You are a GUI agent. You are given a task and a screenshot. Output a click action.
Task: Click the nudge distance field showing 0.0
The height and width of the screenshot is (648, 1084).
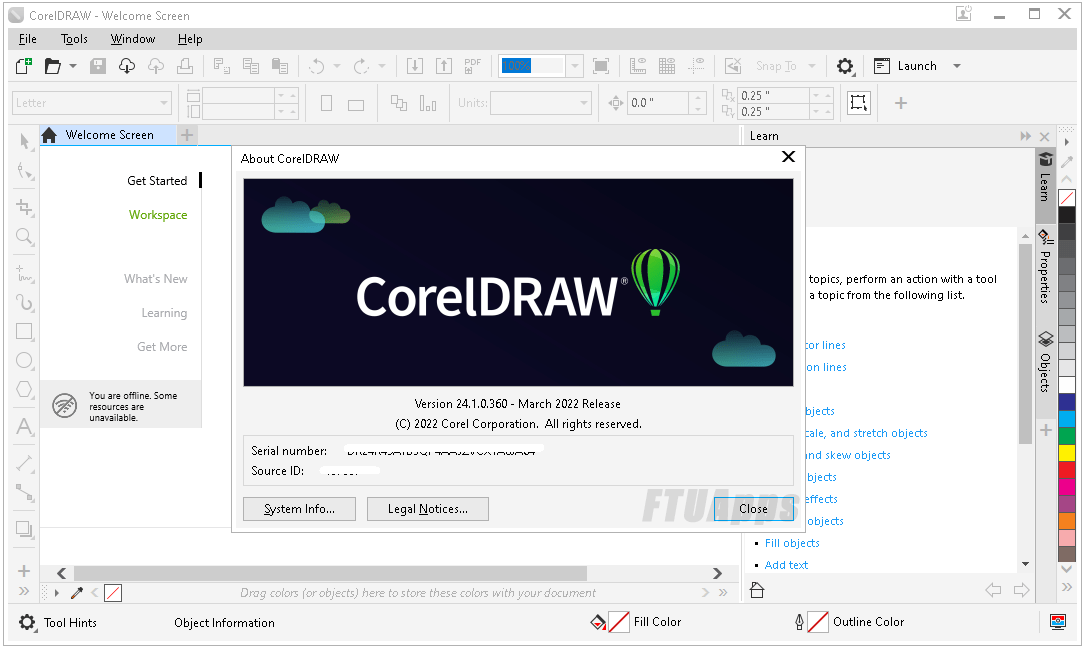pyautogui.click(x=658, y=103)
